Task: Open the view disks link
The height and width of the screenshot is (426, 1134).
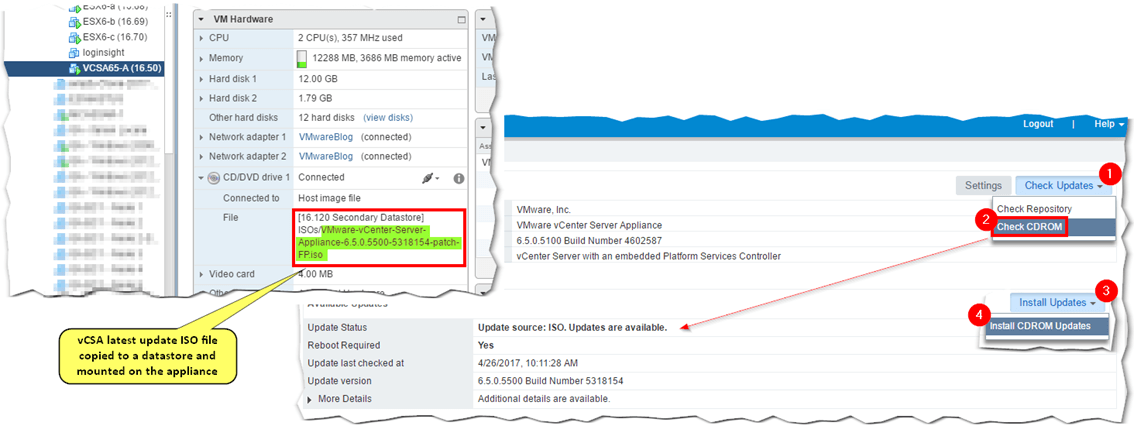Action: [x=388, y=117]
